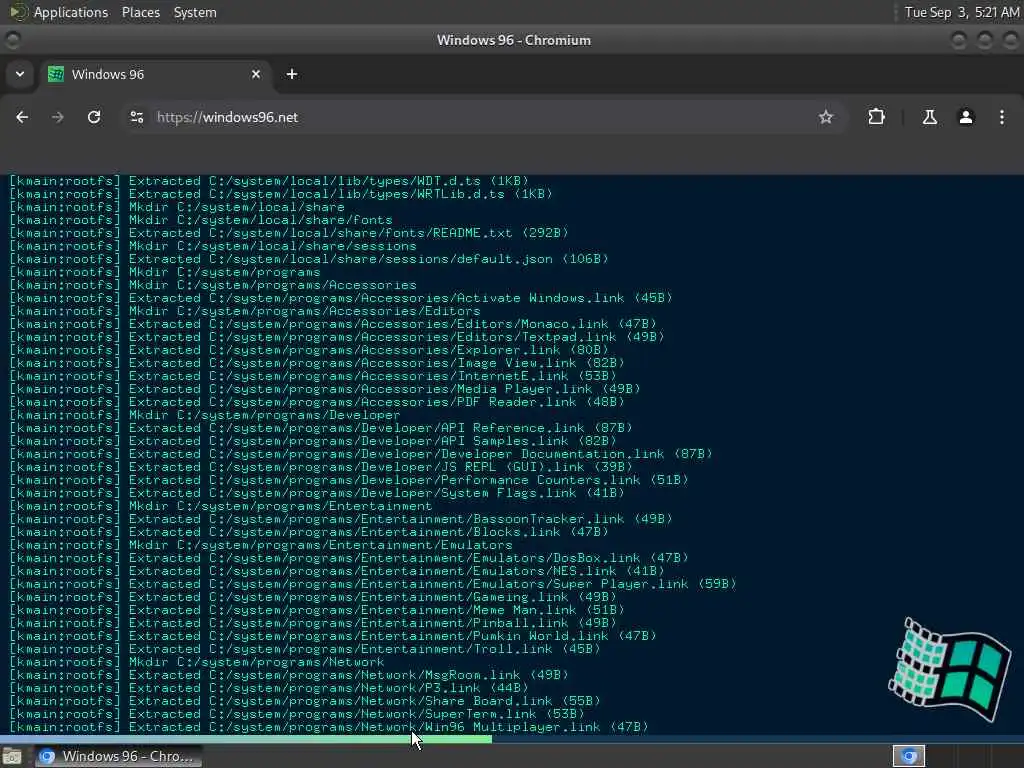The image size is (1024, 768).
Task: Click the log line for Troll.link
Action: point(304,649)
